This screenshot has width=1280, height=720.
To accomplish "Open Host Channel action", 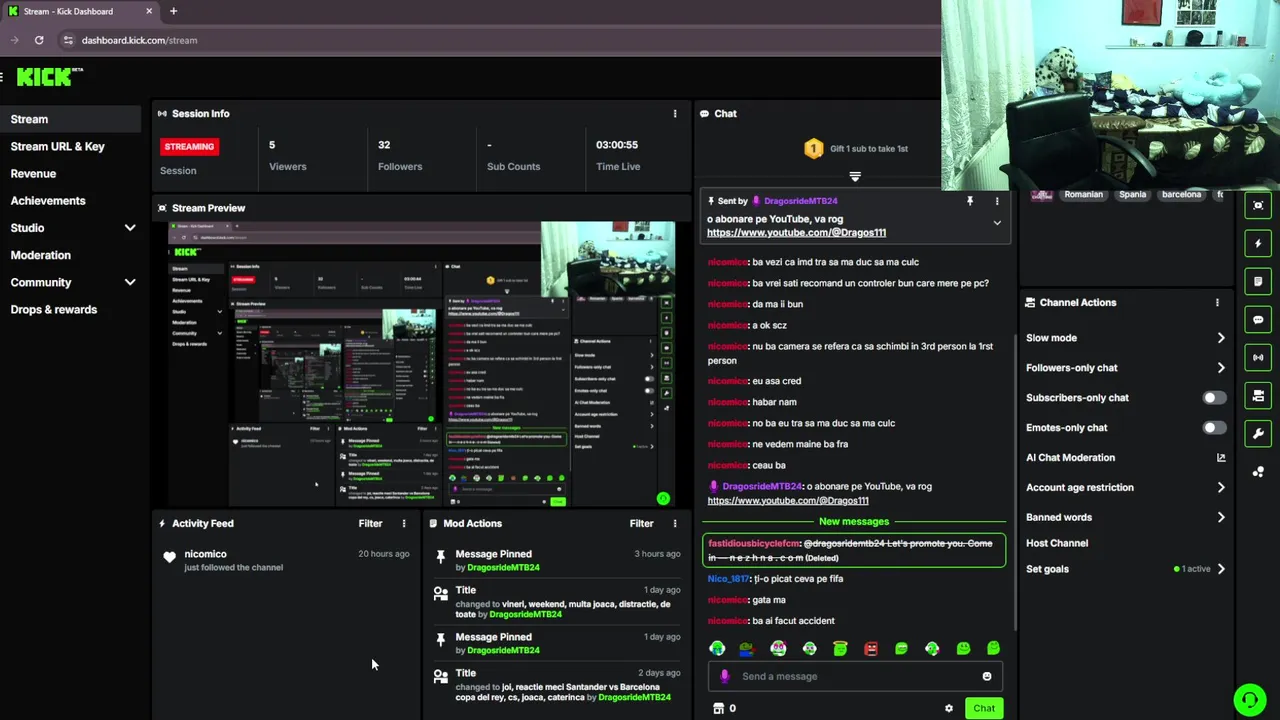I will [x=1057, y=543].
